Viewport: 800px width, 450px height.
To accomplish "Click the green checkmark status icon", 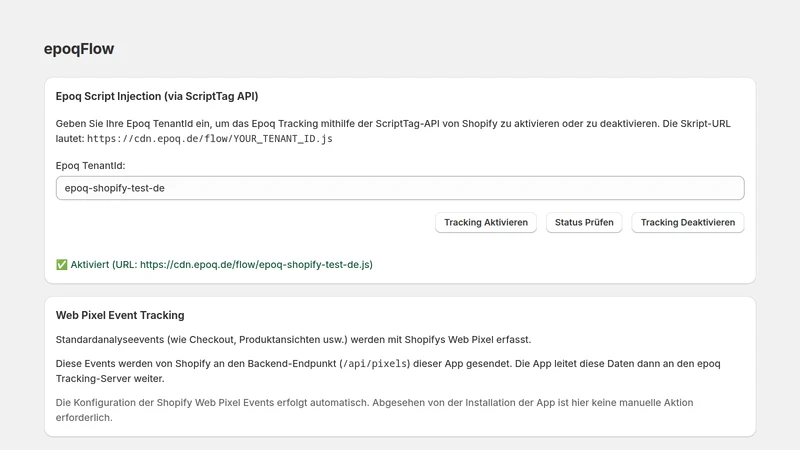I will pyautogui.click(x=62, y=264).
